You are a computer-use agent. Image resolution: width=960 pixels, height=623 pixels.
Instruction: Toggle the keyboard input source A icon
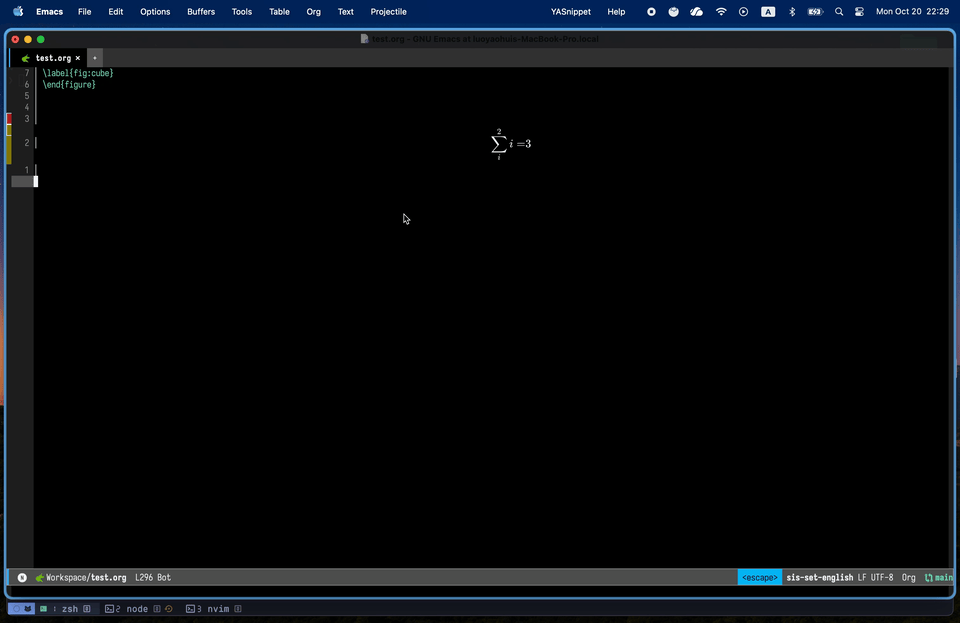pos(767,11)
